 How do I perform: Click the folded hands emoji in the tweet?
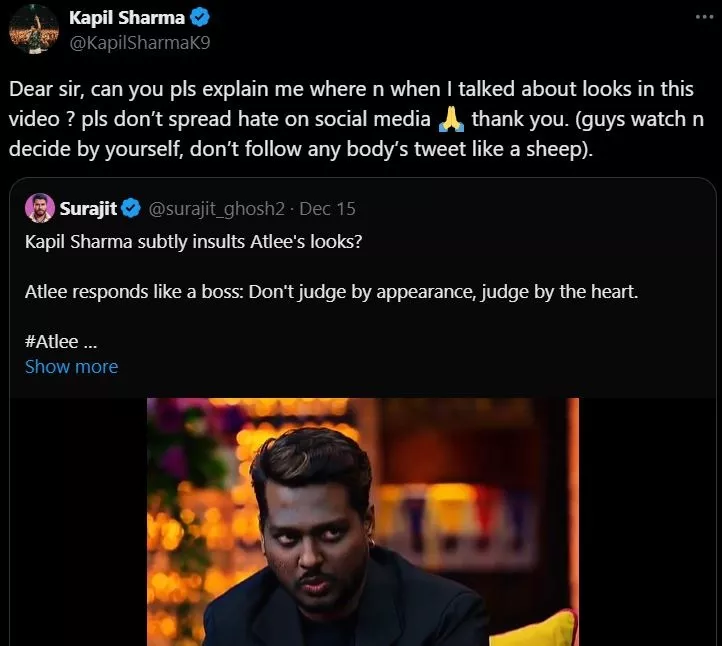pyautogui.click(x=452, y=120)
